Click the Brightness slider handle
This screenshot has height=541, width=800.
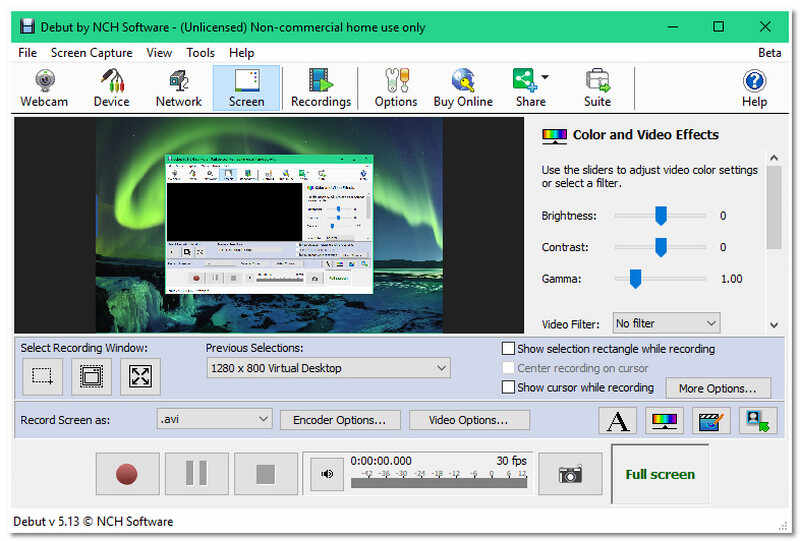point(660,216)
